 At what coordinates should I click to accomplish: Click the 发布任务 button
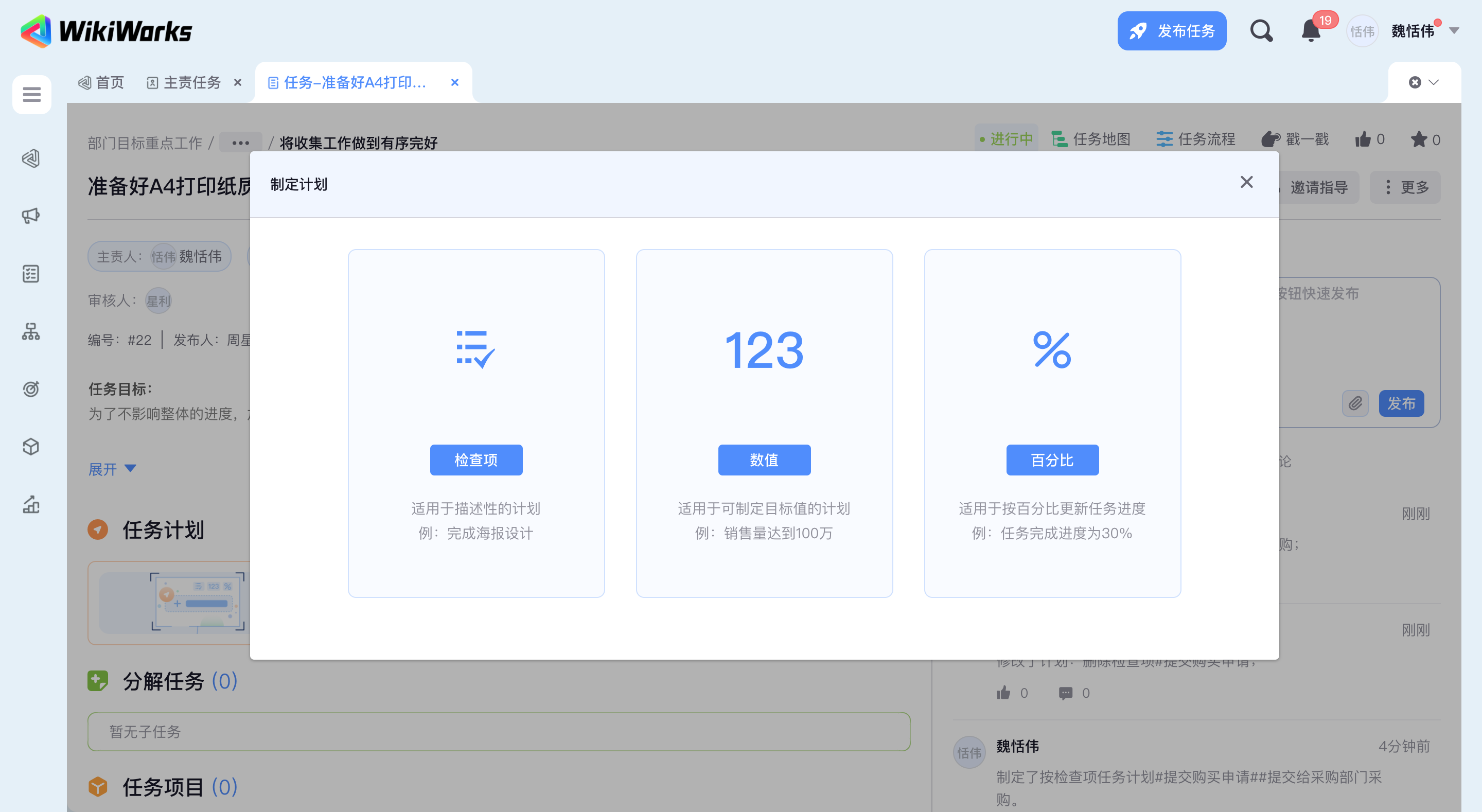click(1171, 31)
